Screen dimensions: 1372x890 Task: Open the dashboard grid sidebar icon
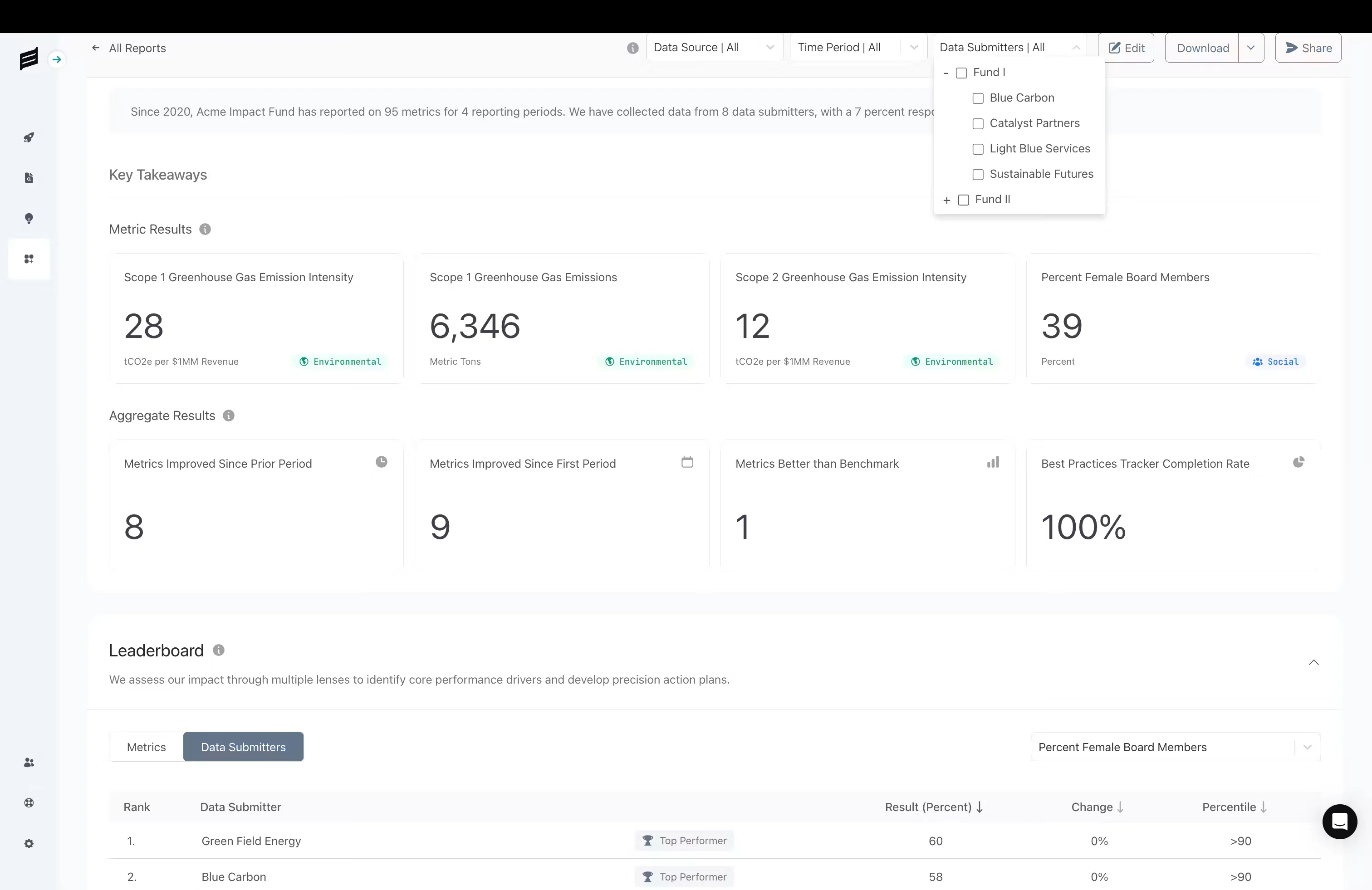click(29, 259)
